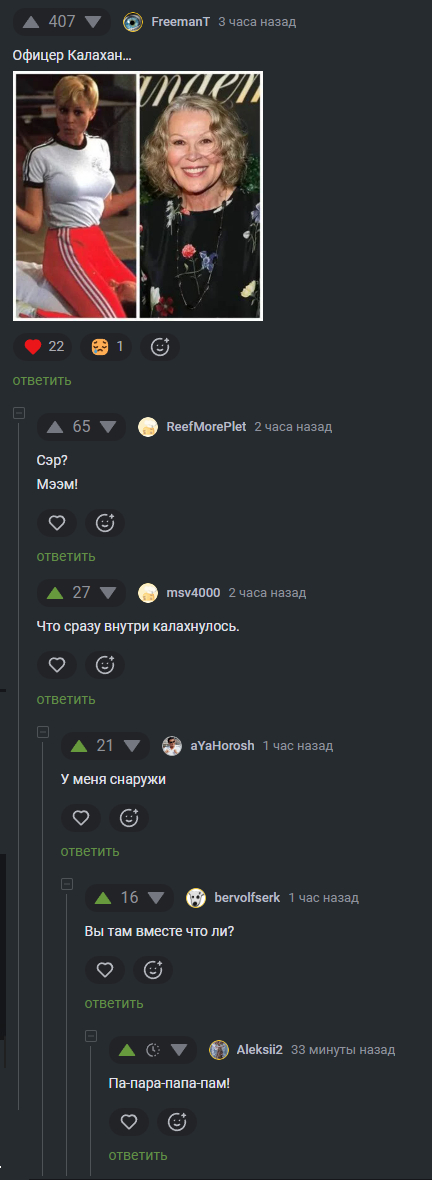This screenshot has width=432, height=1180.
Task: Collapse the thread starting at aYaHorosh's comment
Action: click(44, 731)
